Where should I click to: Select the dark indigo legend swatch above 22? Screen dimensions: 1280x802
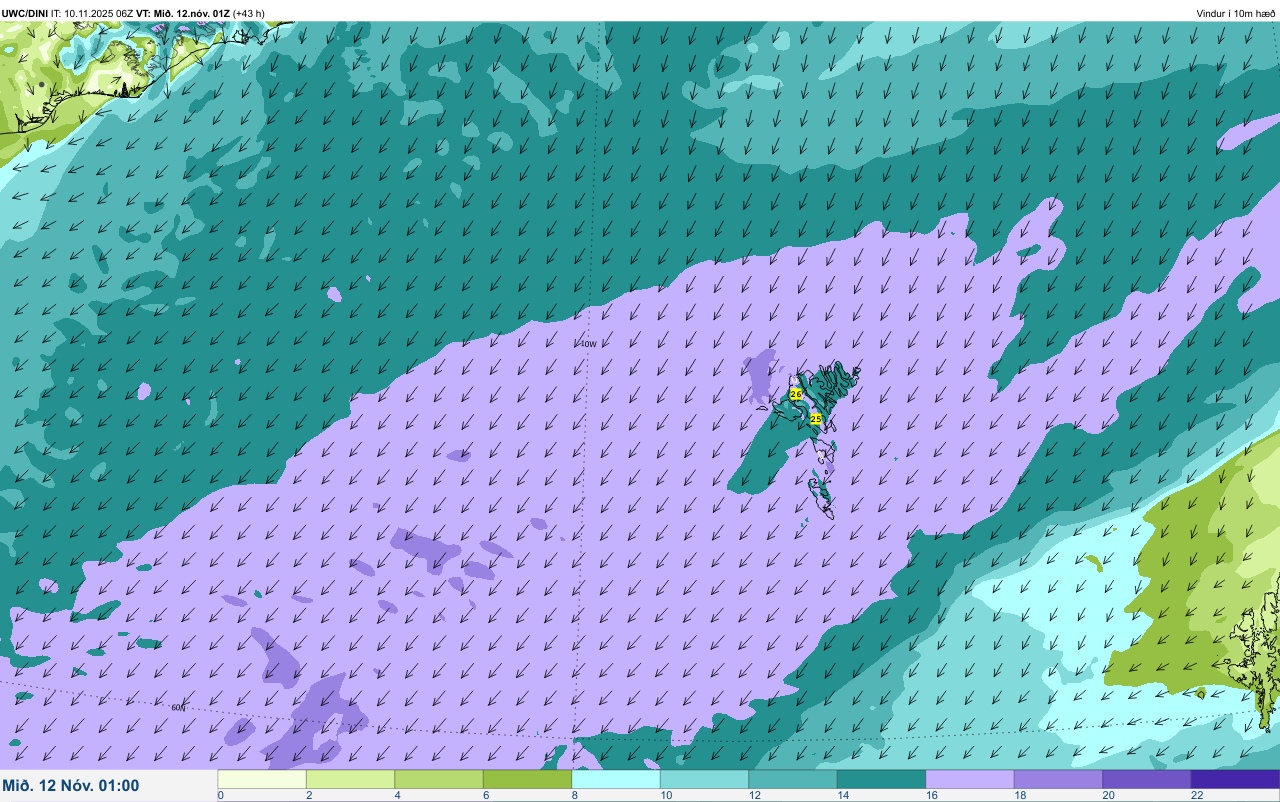pyautogui.click(x=1235, y=779)
